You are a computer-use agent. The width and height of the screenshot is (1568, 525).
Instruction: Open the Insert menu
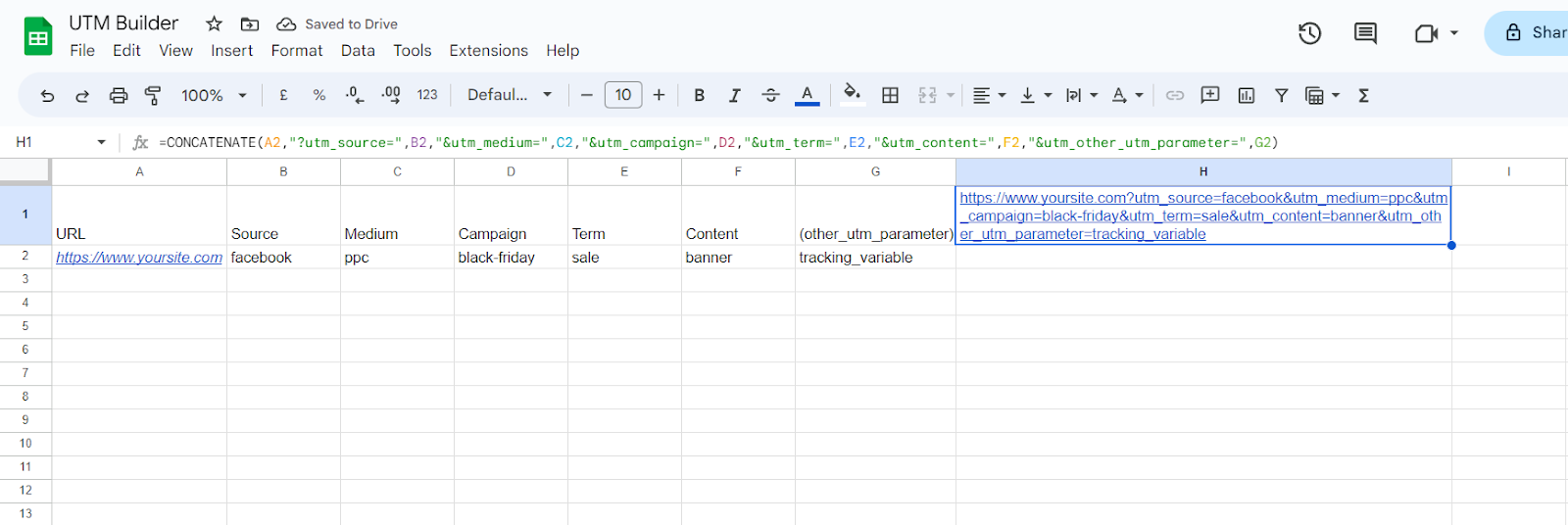[231, 50]
